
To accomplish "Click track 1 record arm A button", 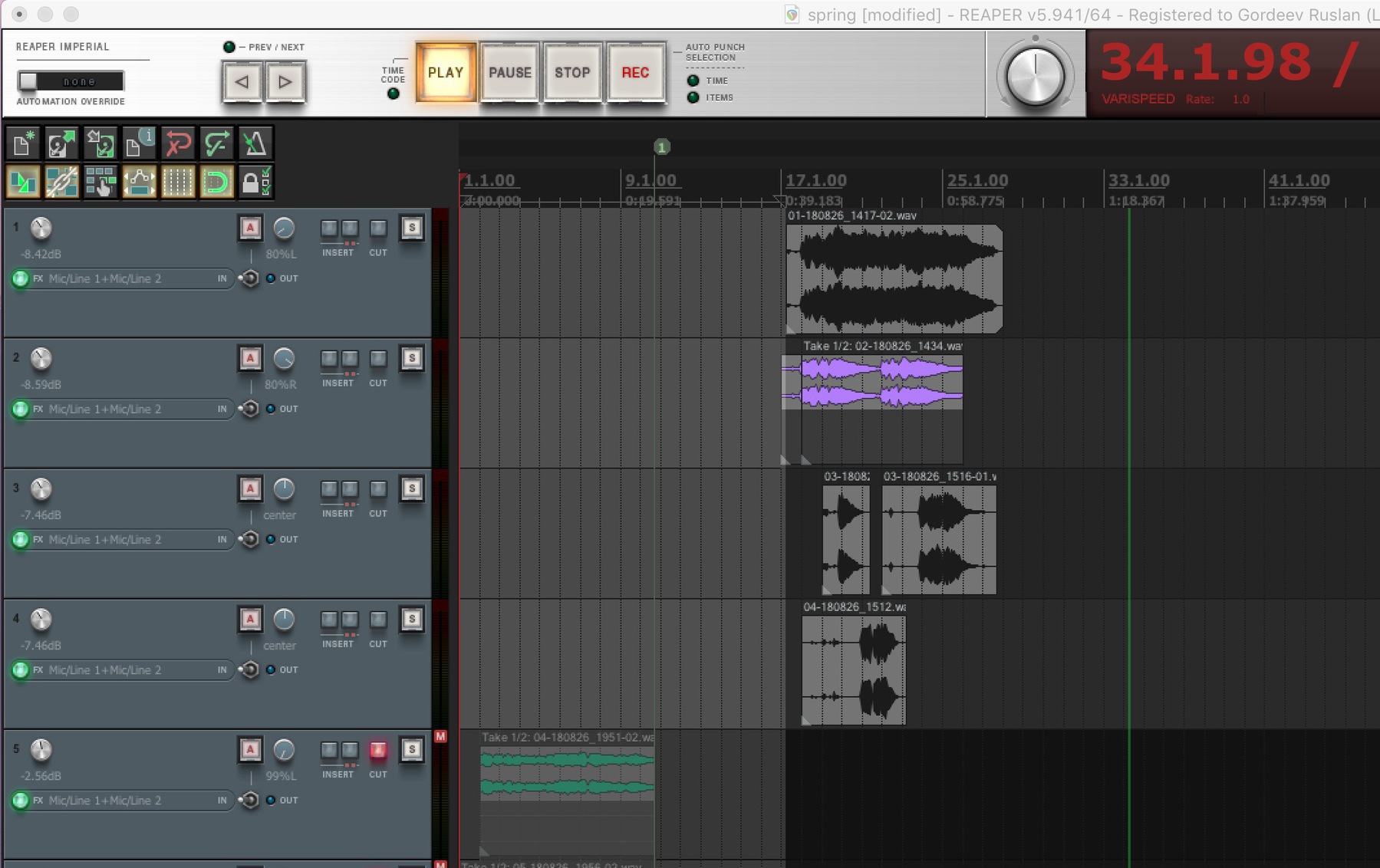I will tap(250, 228).
